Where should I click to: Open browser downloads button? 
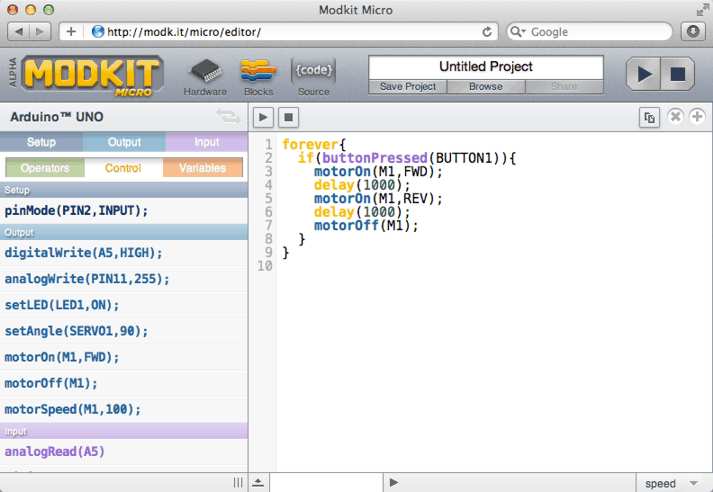[x=693, y=31]
